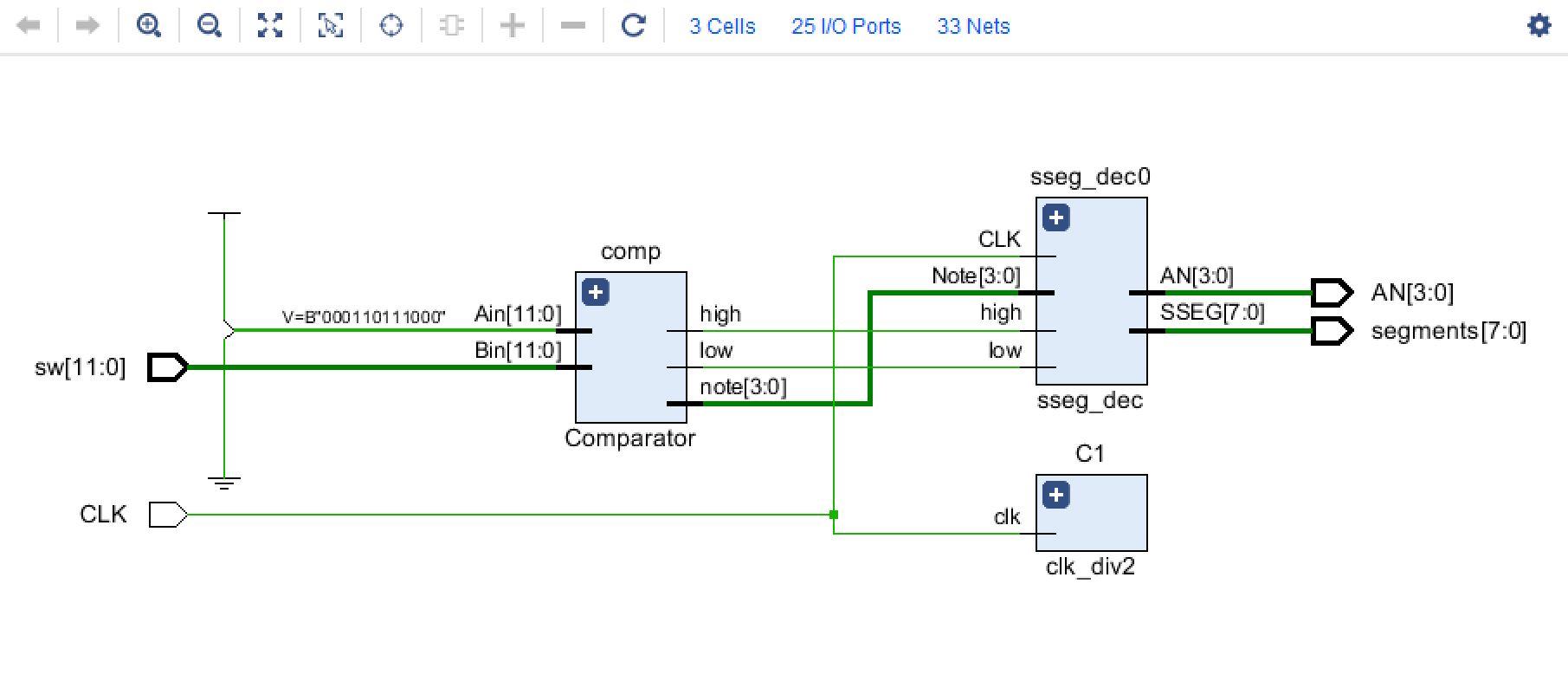This screenshot has width=1568, height=694.
Task: Open the 3 Cells link
Action: coord(722,27)
